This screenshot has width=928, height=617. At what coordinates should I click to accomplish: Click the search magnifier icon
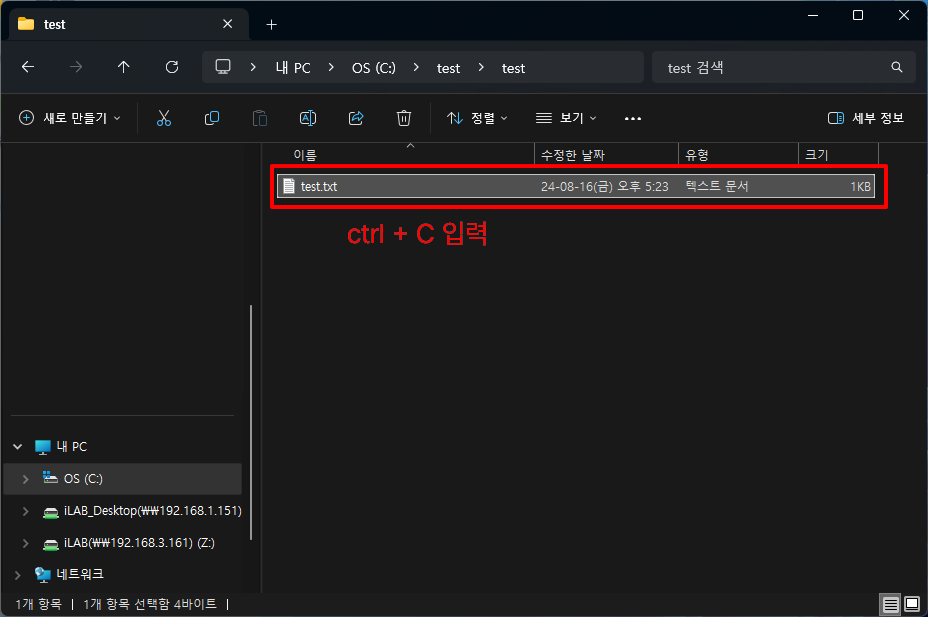tap(897, 67)
